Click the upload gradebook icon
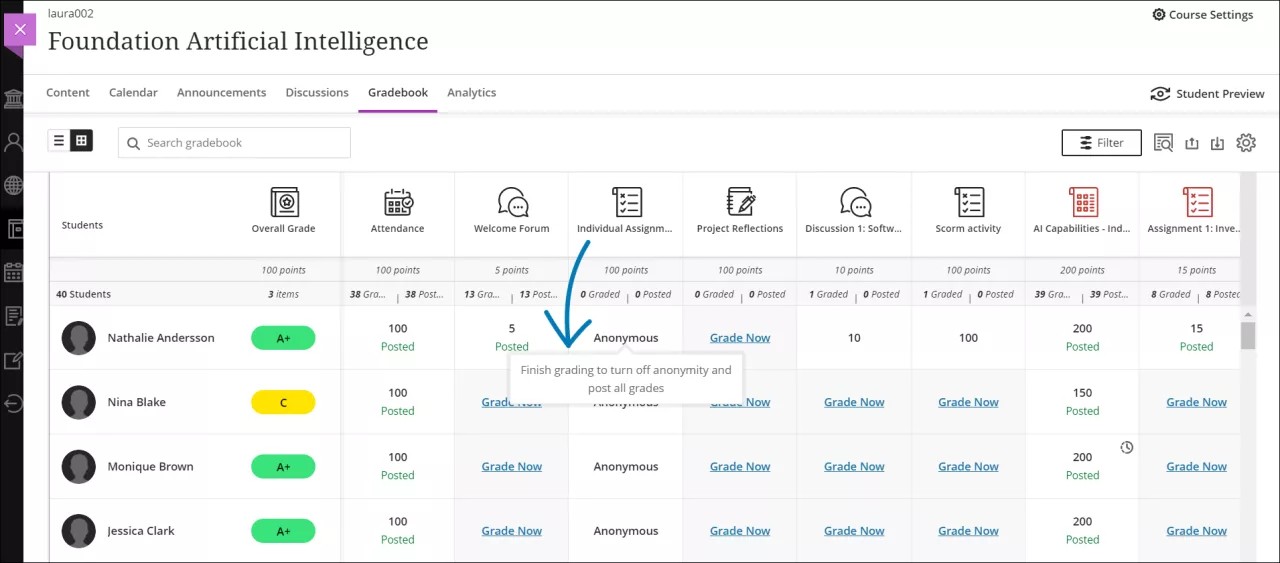The image size is (1280, 563). point(1191,143)
